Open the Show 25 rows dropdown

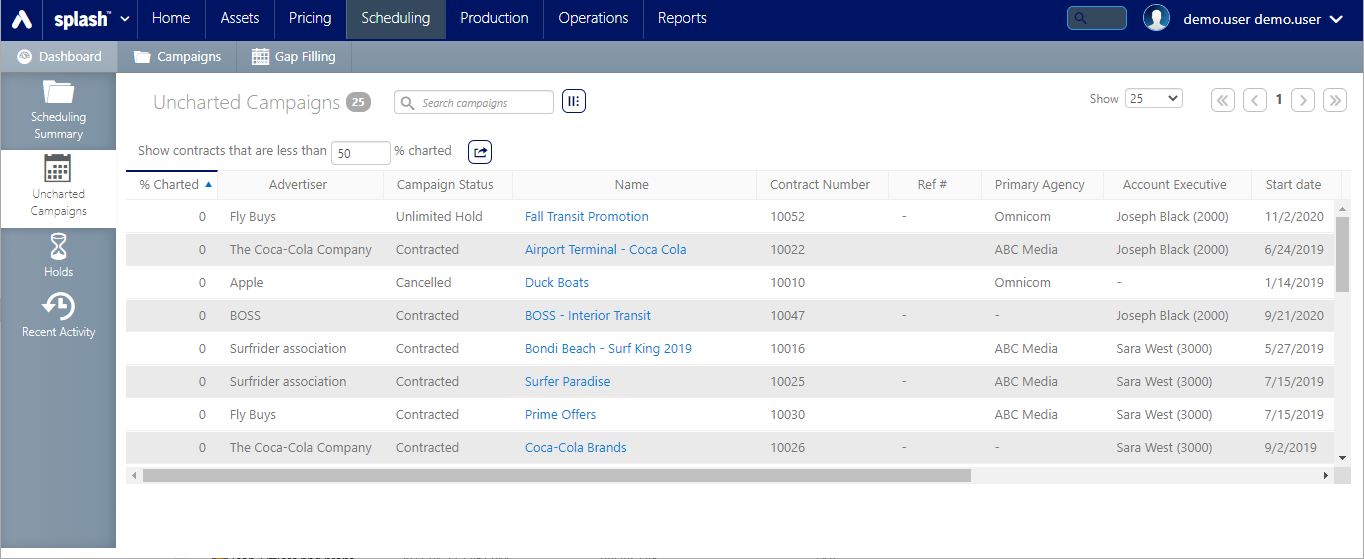pos(1153,99)
